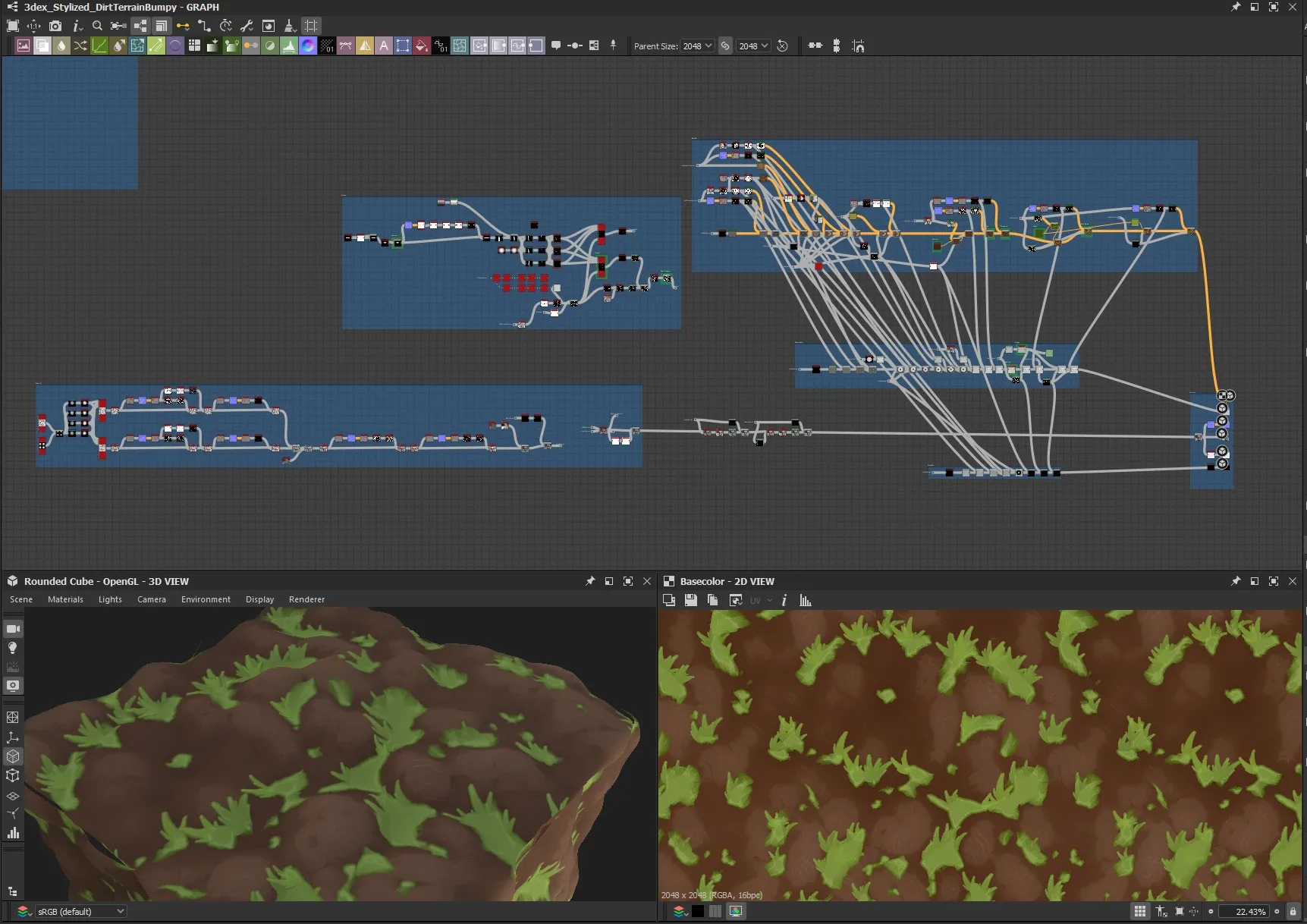The width and height of the screenshot is (1307, 924).
Task: Show the histogram in the 2D view
Action: [x=806, y=600]
